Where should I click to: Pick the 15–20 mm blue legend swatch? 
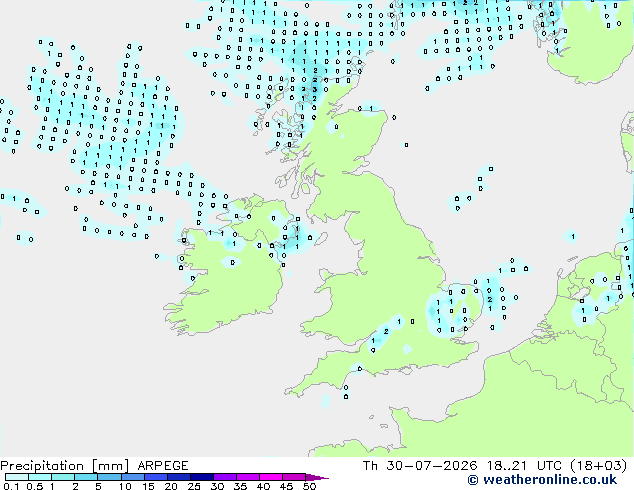click(x=155, y=477)
